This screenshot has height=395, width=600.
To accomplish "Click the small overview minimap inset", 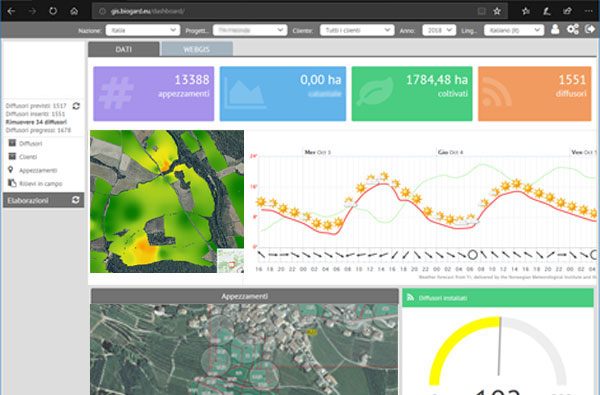I will tap(231, 261).
